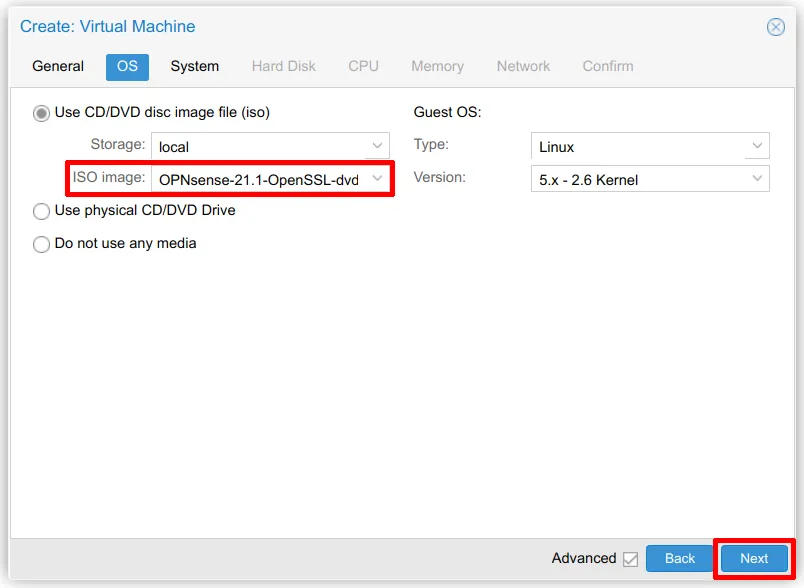Switch to the System tab

click(x=194, y=66)
